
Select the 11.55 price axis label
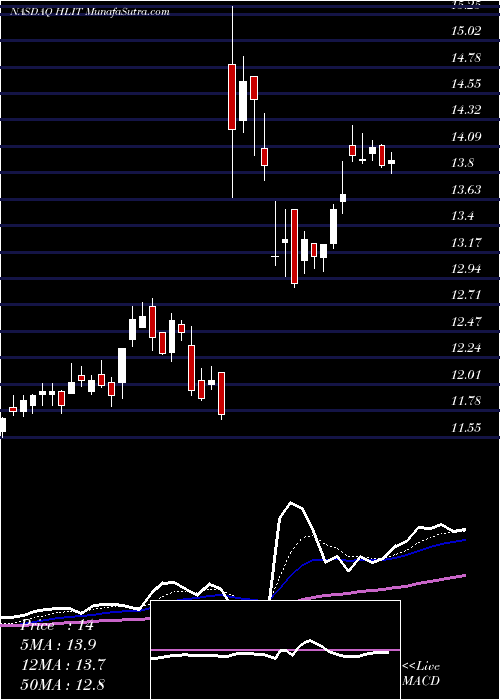click(467, 428)
